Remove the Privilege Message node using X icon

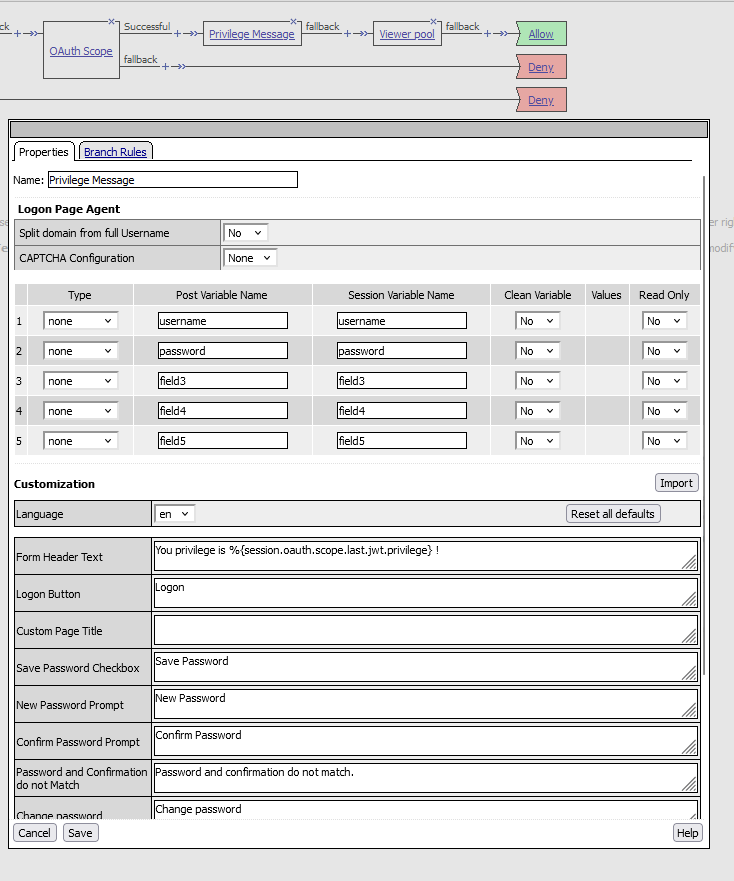(x=294, y=20)
